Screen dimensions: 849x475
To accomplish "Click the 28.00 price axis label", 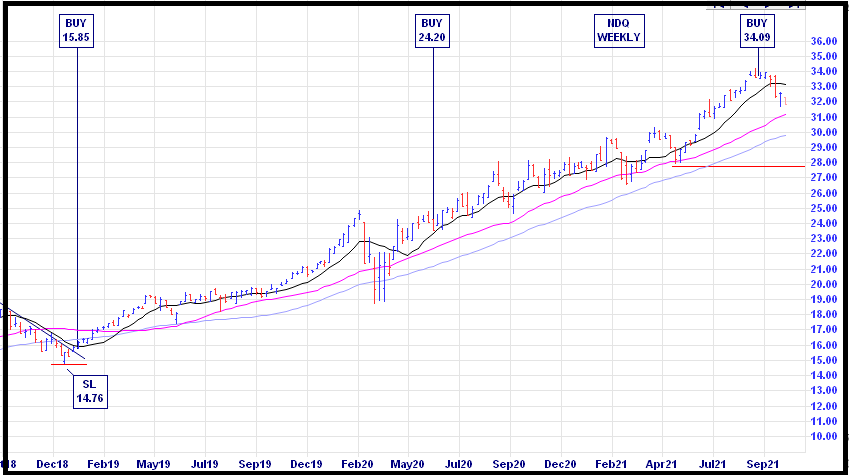I will pos(824,162).
